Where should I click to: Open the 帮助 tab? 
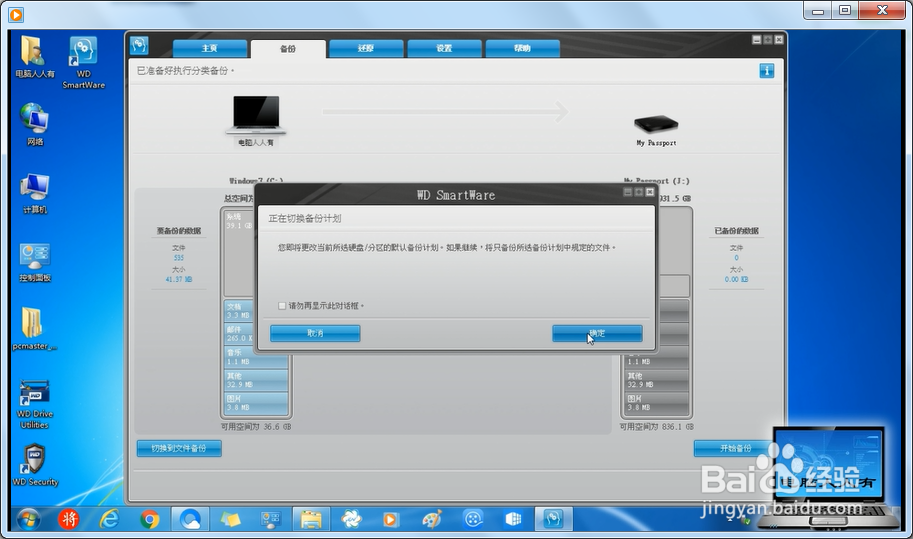pos(522,48)
